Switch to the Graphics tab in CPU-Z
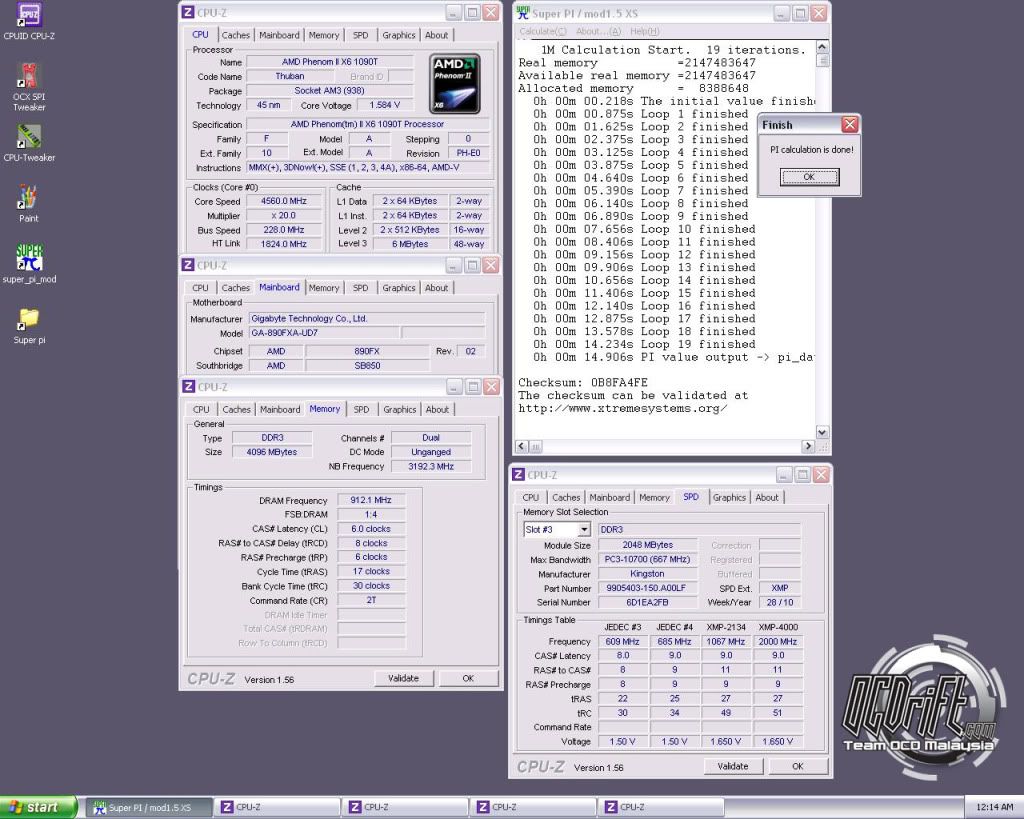This screenshot has height=819, width=1024. [x=398, y=34]
